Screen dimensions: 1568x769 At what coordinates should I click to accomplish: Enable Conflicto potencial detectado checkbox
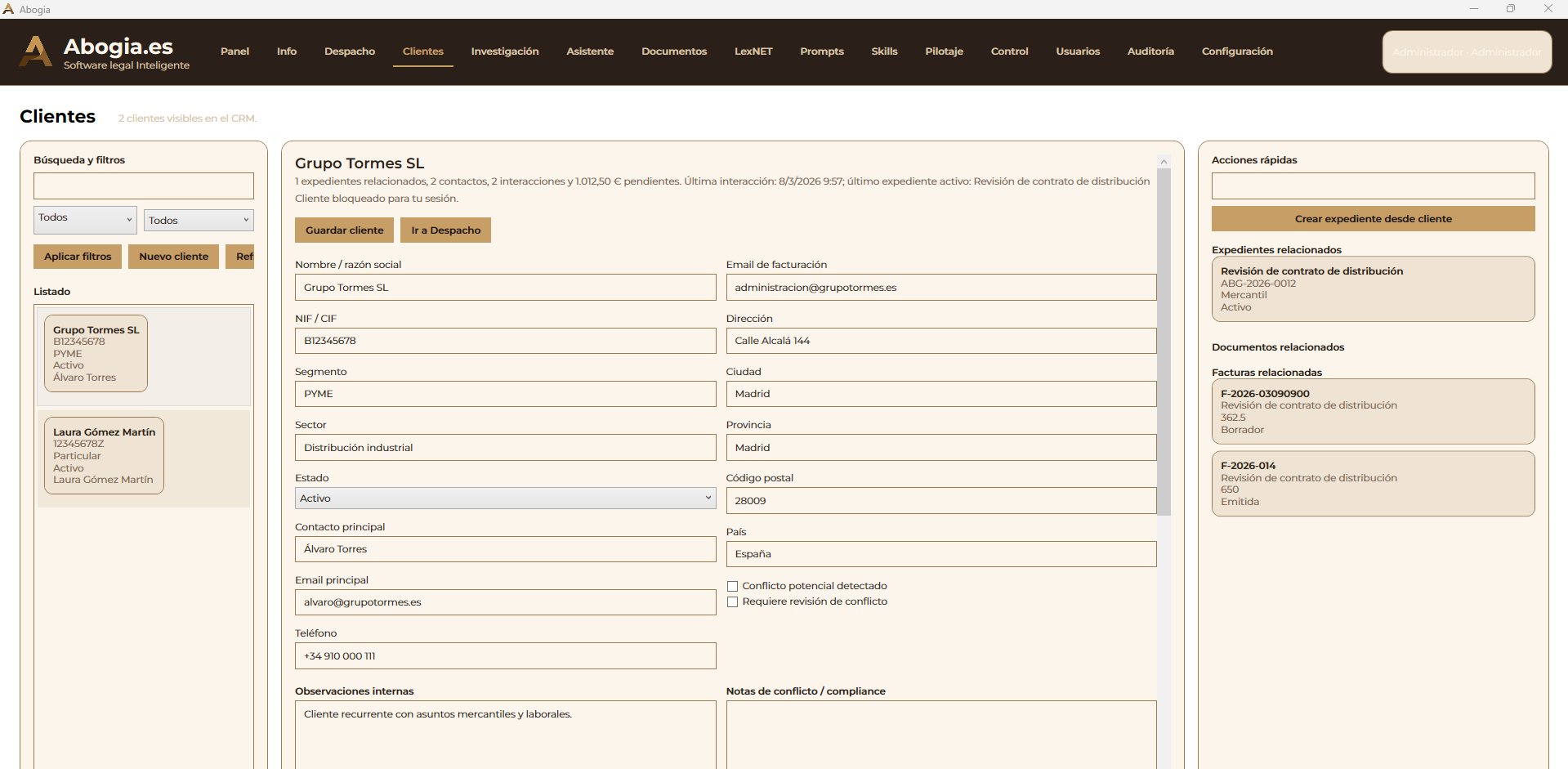coord(733,586)
